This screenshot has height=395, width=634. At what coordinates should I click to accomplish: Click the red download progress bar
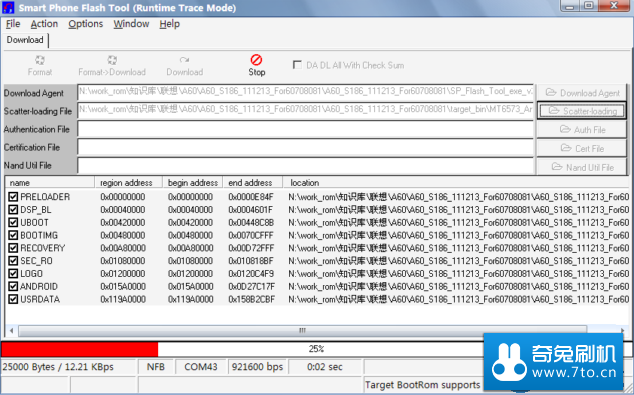pyautogui.click(x=80, y=349)
